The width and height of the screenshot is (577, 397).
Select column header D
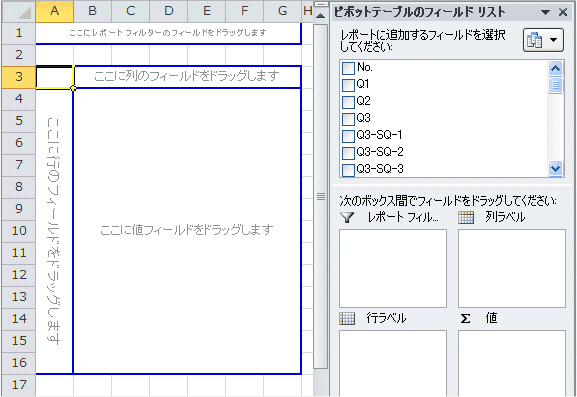pos(169,11)
